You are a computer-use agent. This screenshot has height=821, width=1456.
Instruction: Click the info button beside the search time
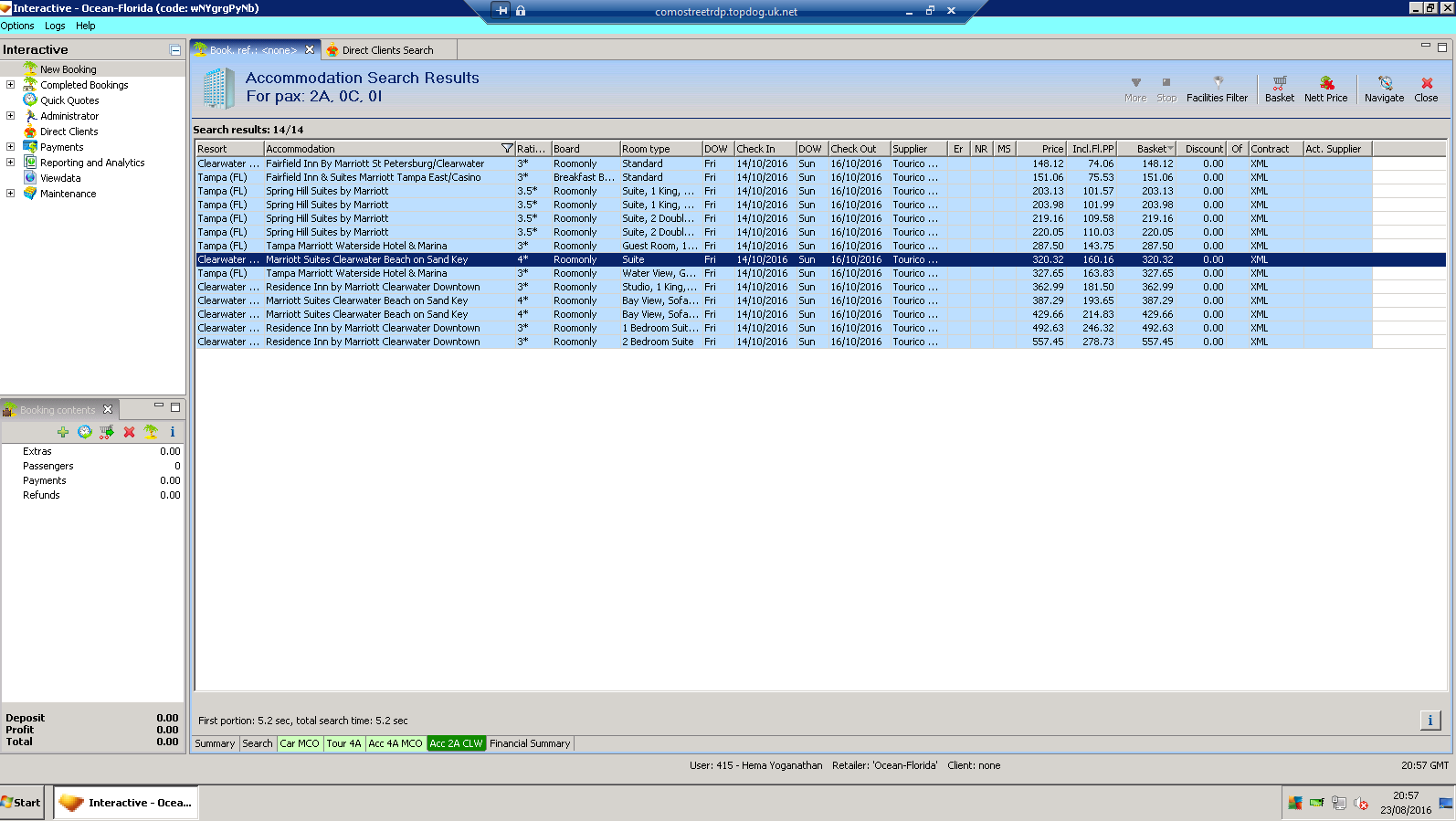coord(1430,721)
